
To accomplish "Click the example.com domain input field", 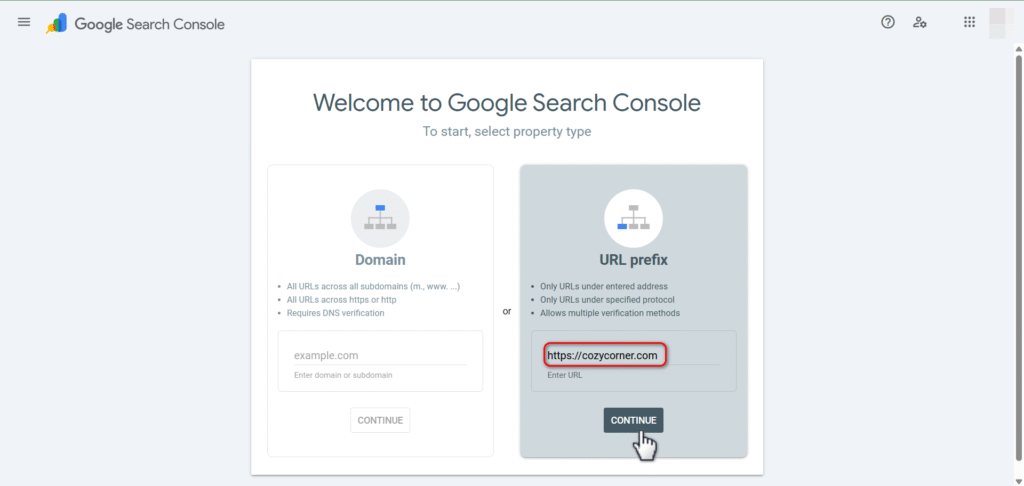I will tap(380, 356).
